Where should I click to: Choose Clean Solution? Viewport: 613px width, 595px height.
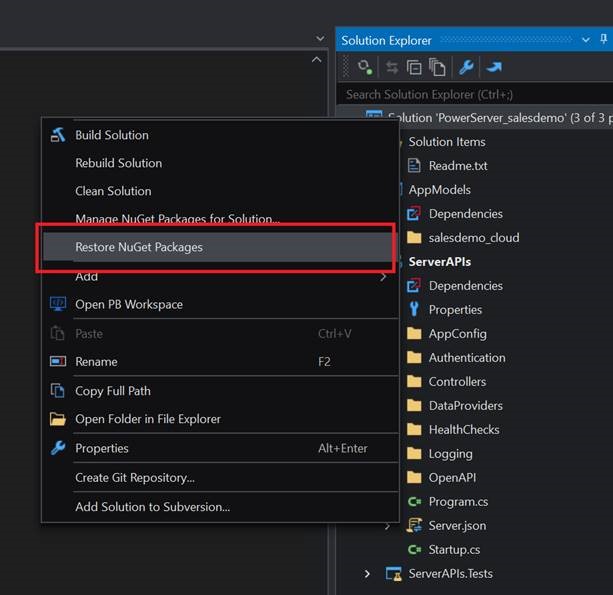pyautogui.click(x=220, y=191)
